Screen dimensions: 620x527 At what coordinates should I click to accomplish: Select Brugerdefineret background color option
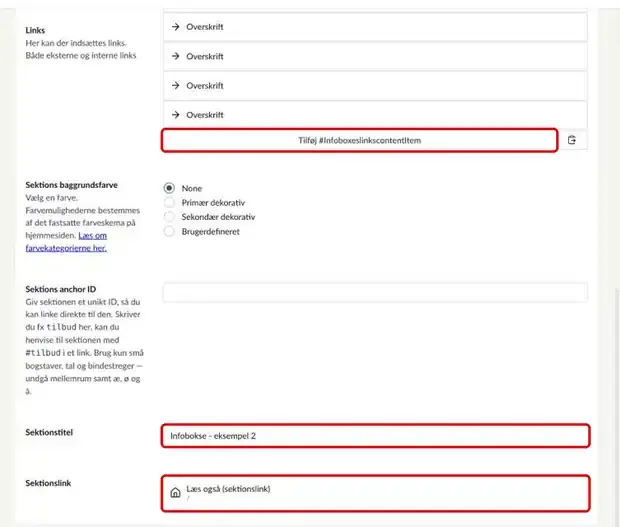coord(169,231)
